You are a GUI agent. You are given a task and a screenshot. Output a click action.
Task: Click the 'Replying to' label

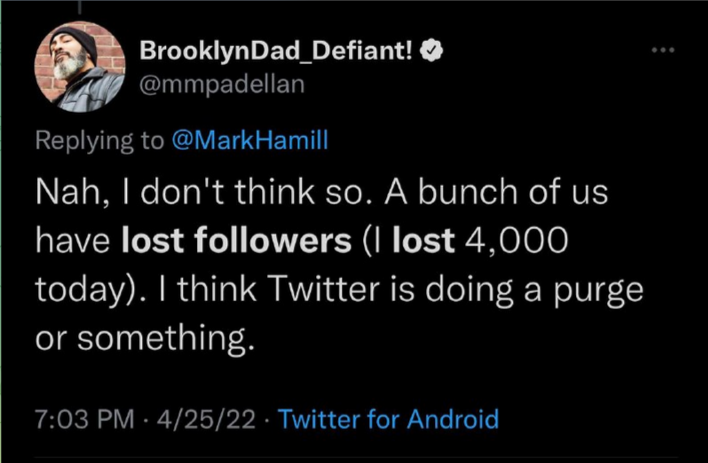(x=99, y=141)
